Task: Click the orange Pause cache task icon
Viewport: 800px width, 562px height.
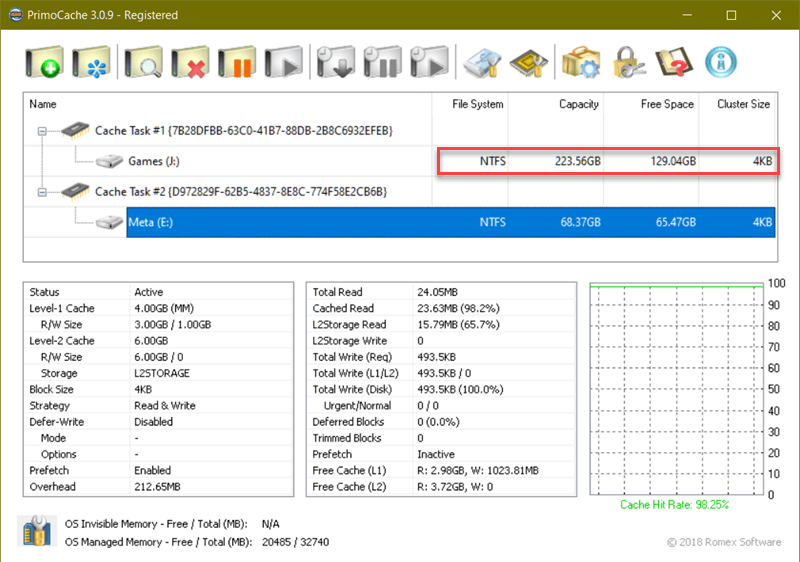Action: pos(237,62)
